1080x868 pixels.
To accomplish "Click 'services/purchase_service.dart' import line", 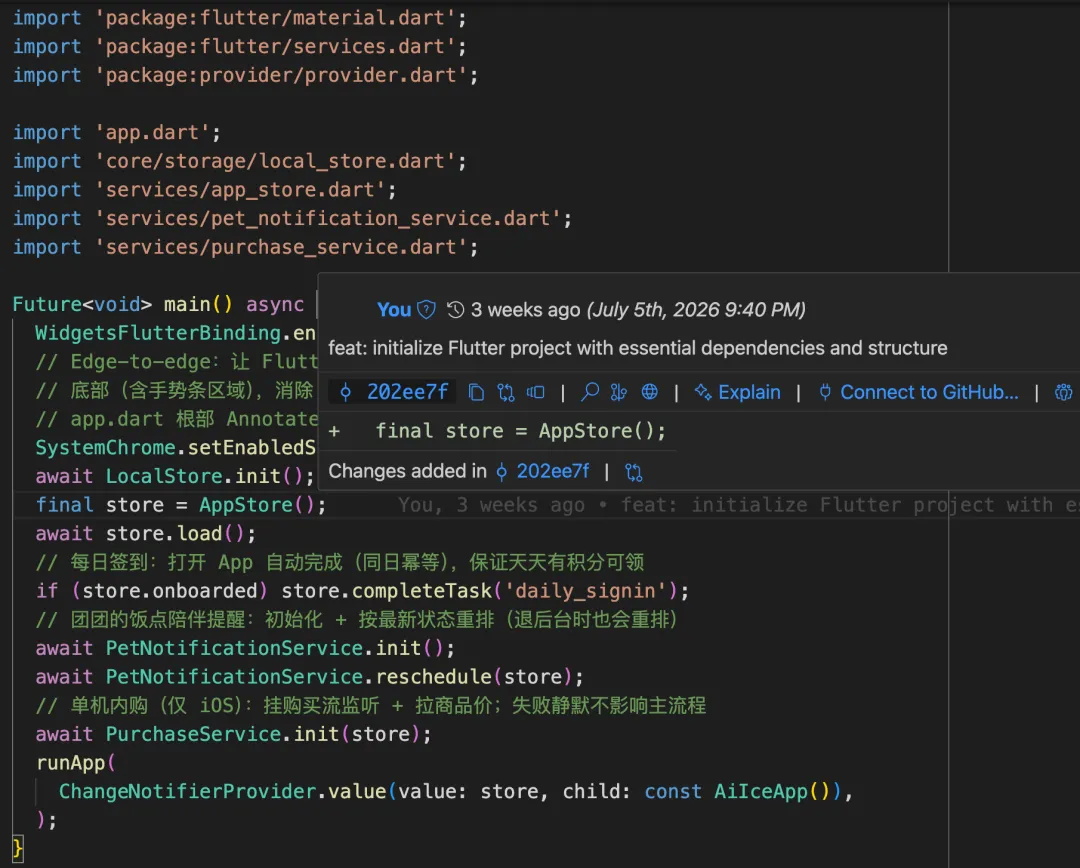I will pyautogui.click(x=245, y=247).
